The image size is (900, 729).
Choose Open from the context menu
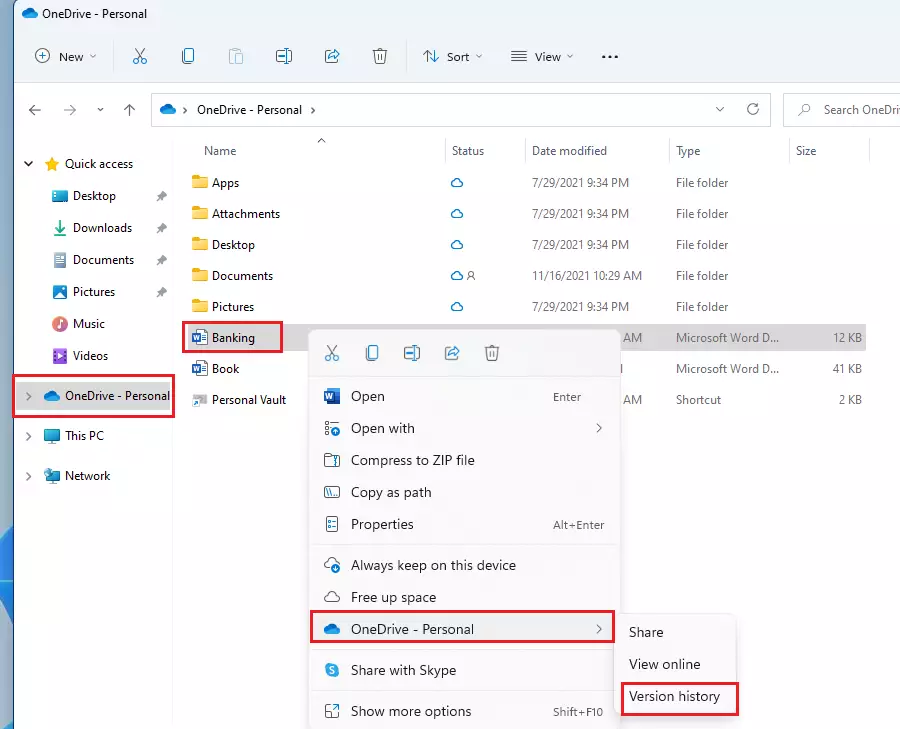(x=464, y=396)
